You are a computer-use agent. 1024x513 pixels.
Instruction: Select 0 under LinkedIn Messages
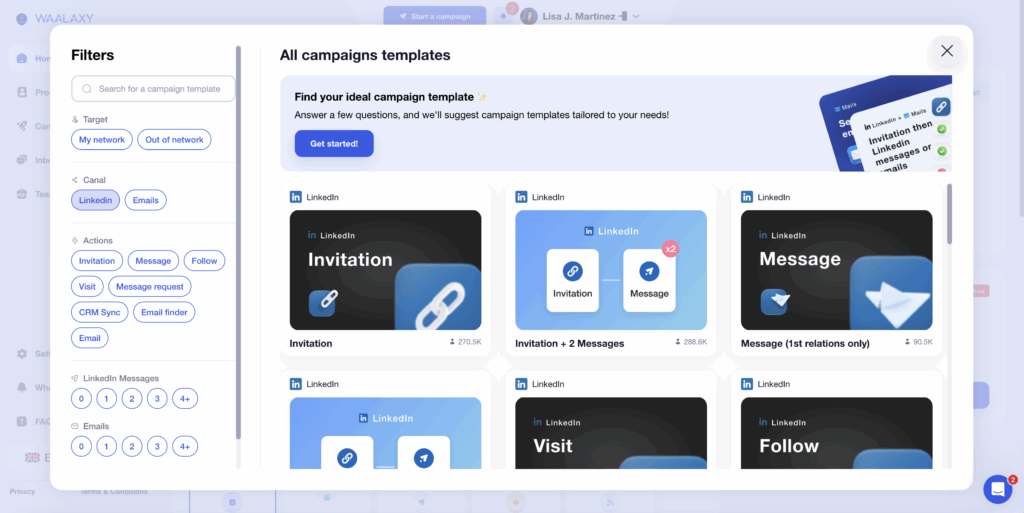pos(81,398)
